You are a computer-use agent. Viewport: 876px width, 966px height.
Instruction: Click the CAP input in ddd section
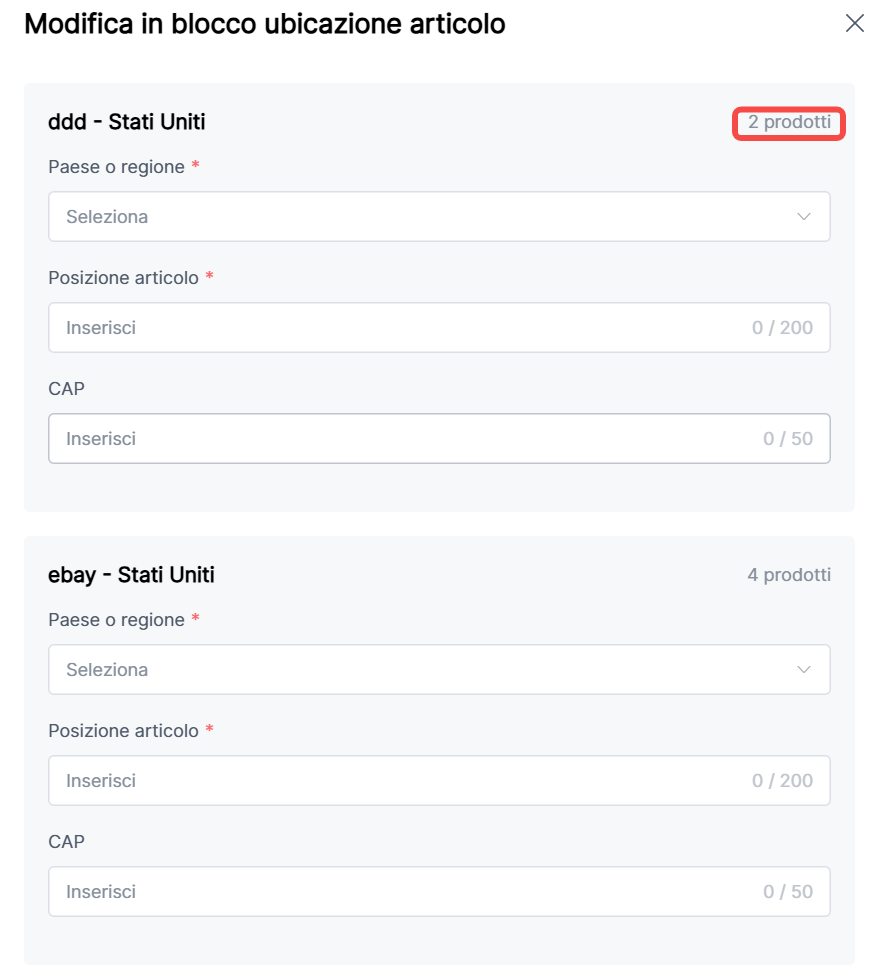click(x=400, y=439)
